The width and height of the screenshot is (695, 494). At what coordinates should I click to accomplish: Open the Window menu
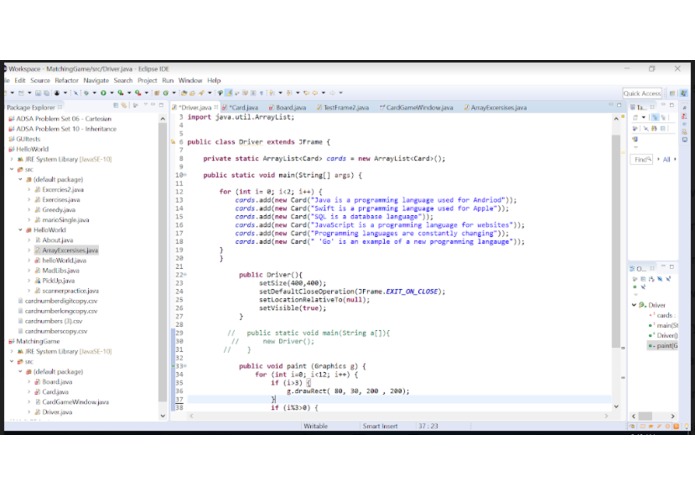click(x=190, y=80)
